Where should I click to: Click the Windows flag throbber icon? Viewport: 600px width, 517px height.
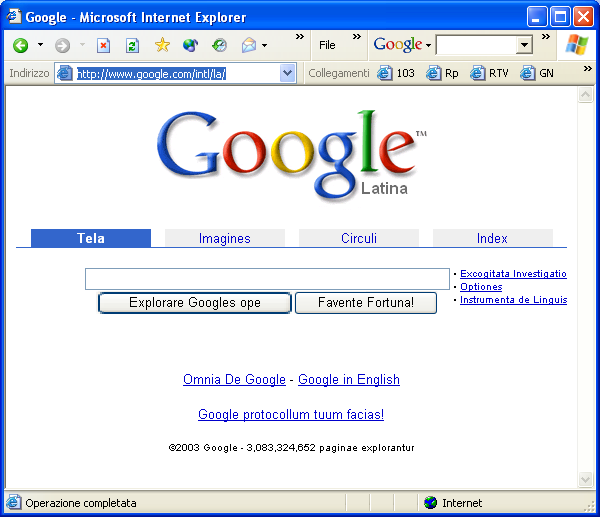tap(577, 45)
